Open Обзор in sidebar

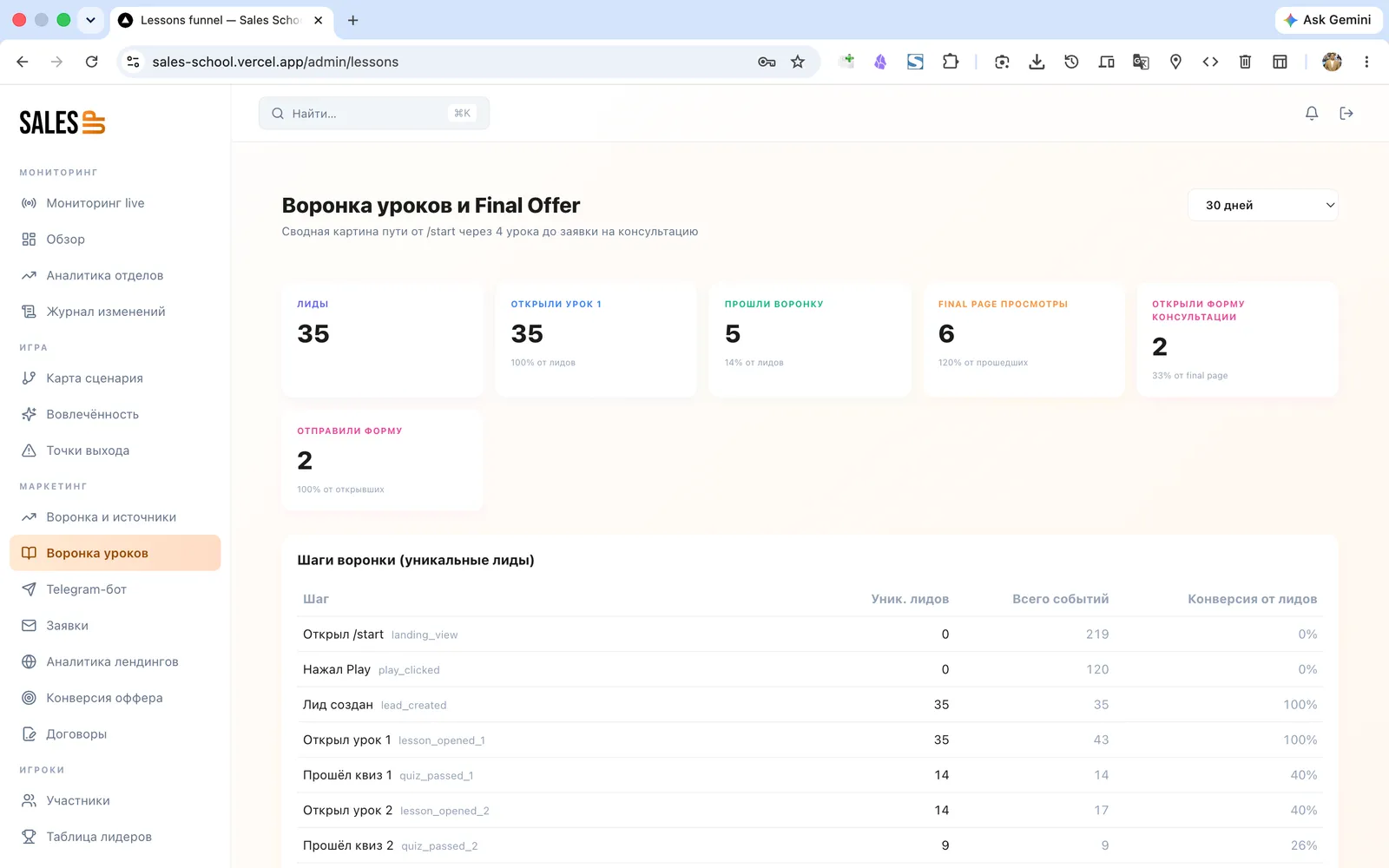tap(115, 240)
